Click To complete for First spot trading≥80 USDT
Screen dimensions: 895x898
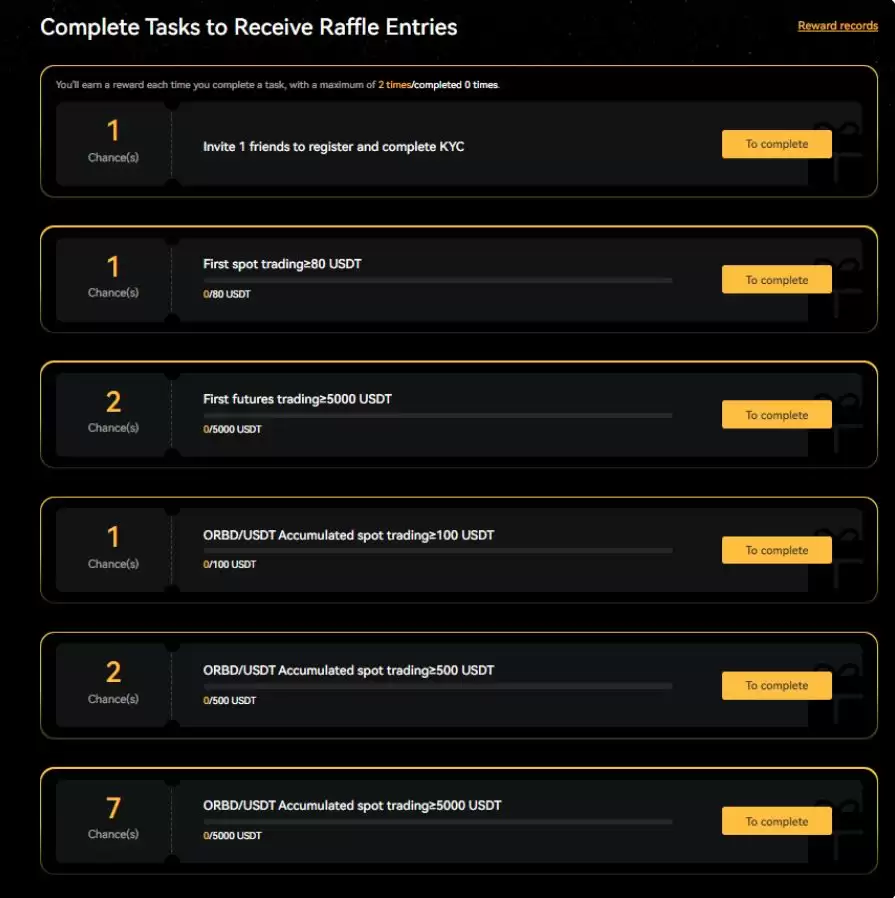tap(776, 279)
